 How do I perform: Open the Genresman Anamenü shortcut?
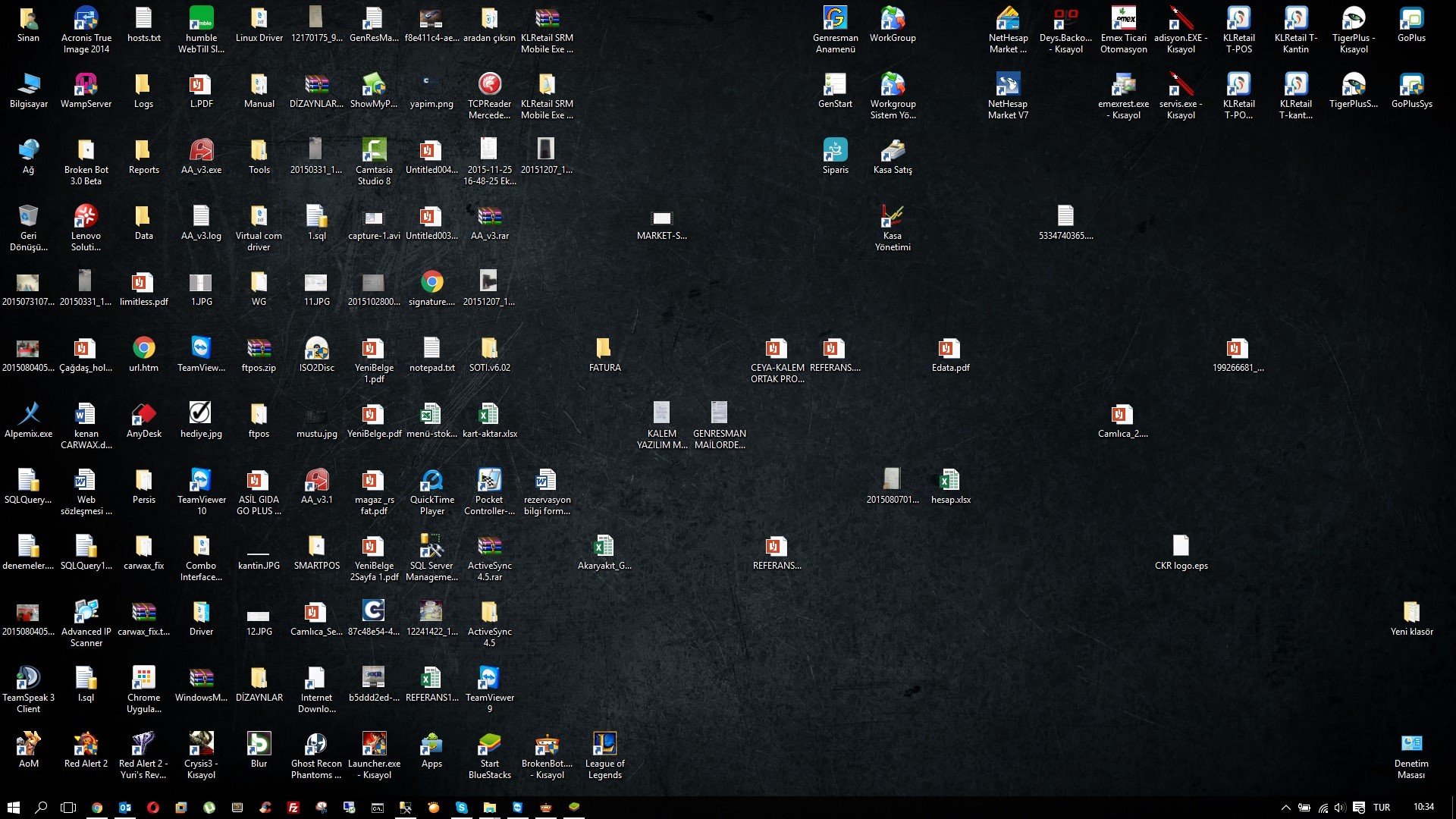835,30
